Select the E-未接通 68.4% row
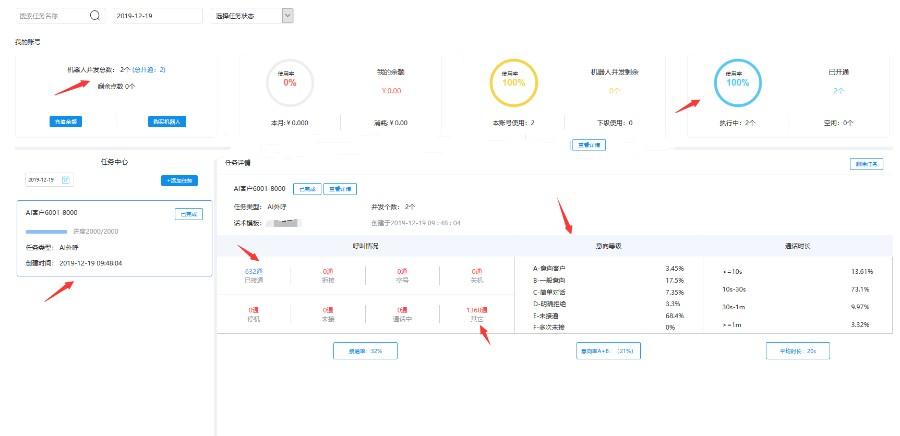 tap(608, 316)
